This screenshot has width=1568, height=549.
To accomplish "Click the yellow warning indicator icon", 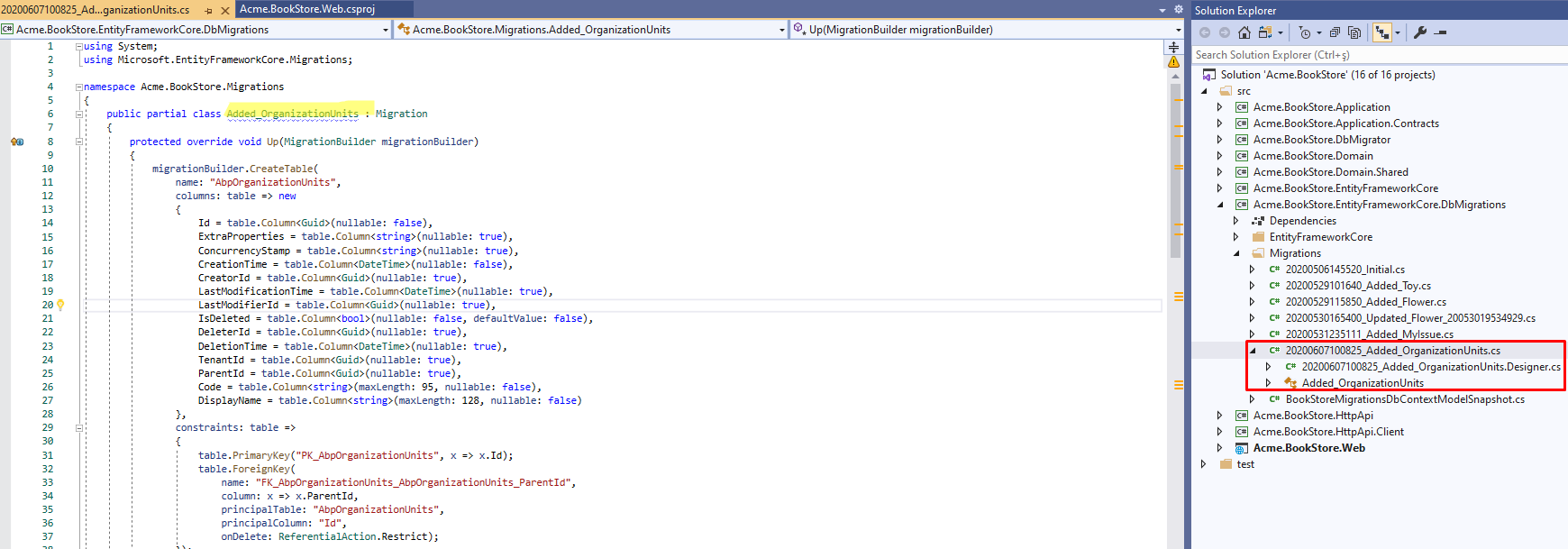I will [x=1173, y=62].
